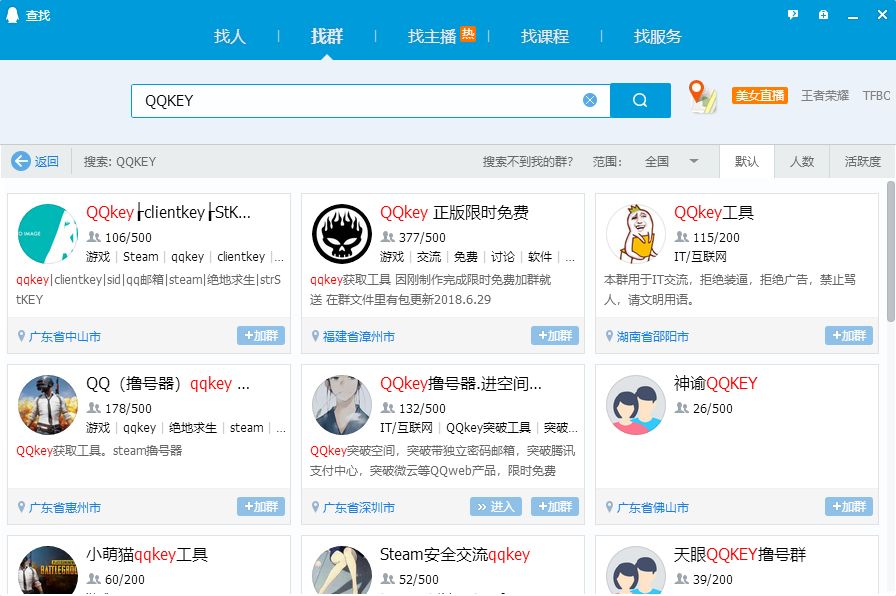Switch to the 找主播 tab
This screenshot has width=896, height=596.
(x=432, y=36)
